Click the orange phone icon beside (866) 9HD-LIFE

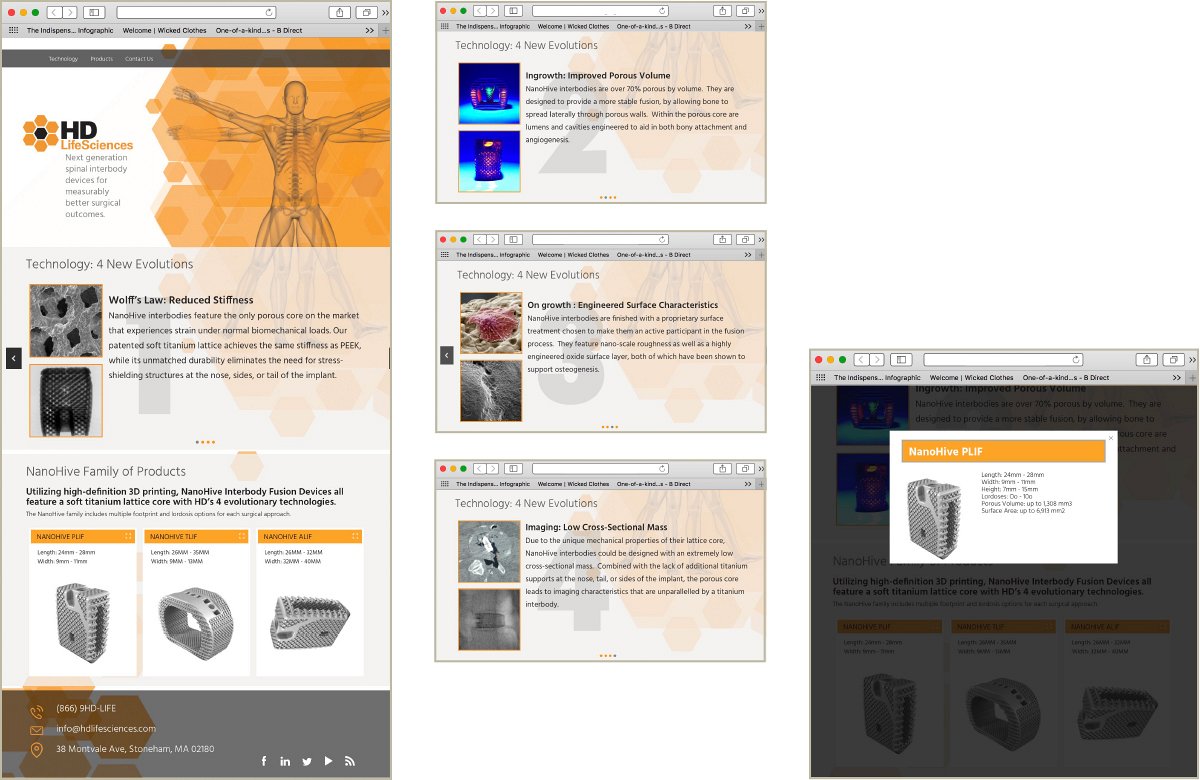pos(37,712)
